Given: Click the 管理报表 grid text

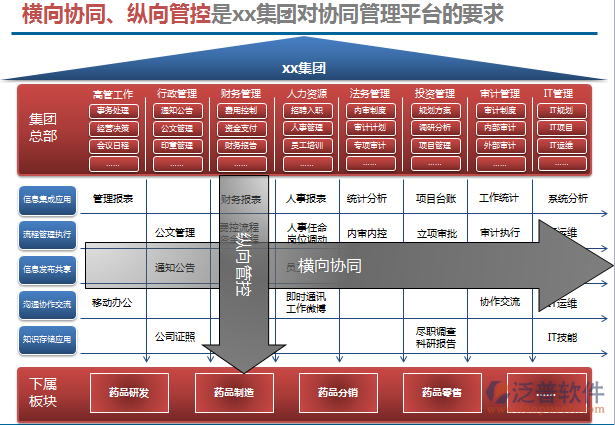Looking at the screenshot, I should [x=113, y=198].
